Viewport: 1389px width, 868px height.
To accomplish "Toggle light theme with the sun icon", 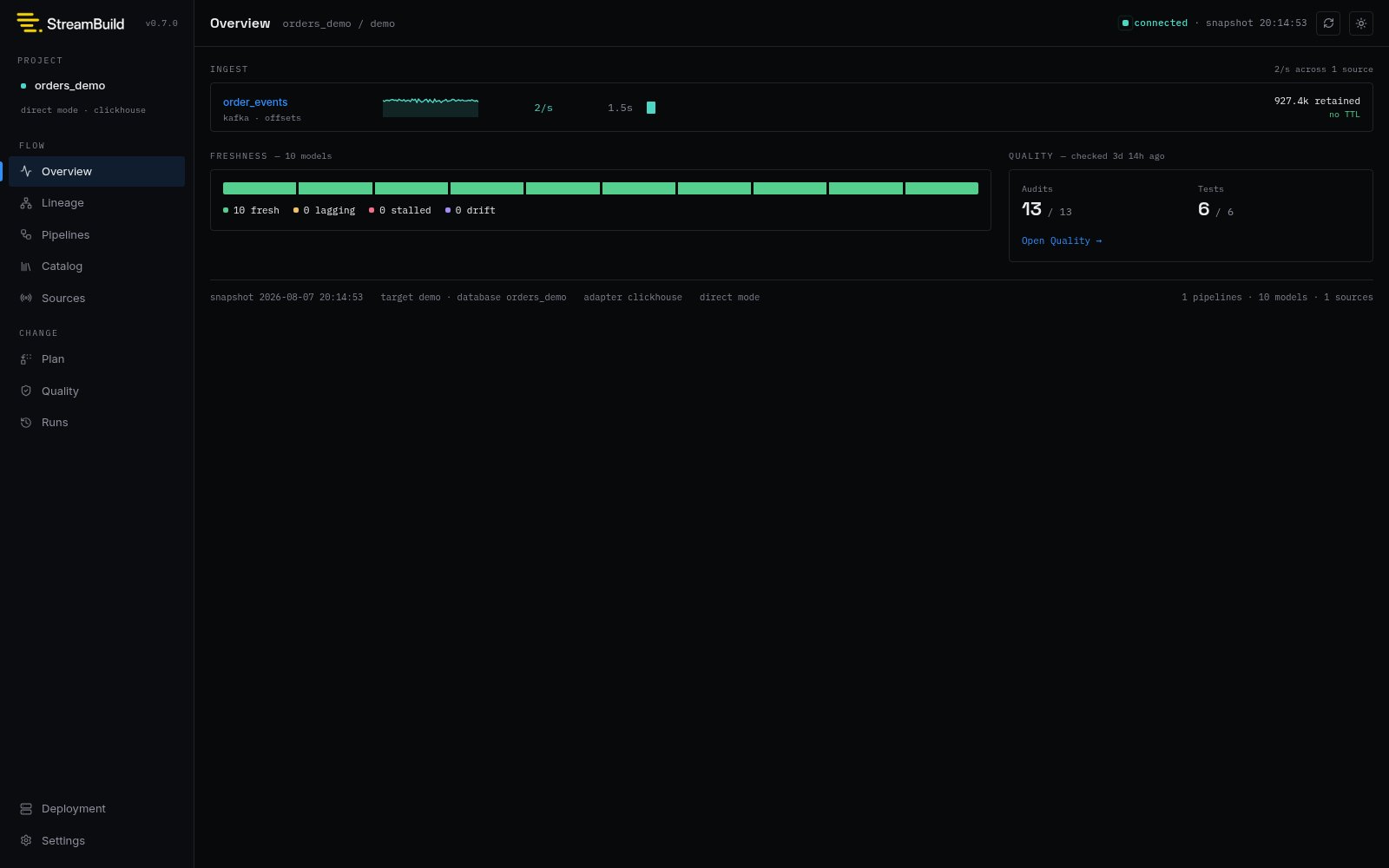I will point(1361,23).
